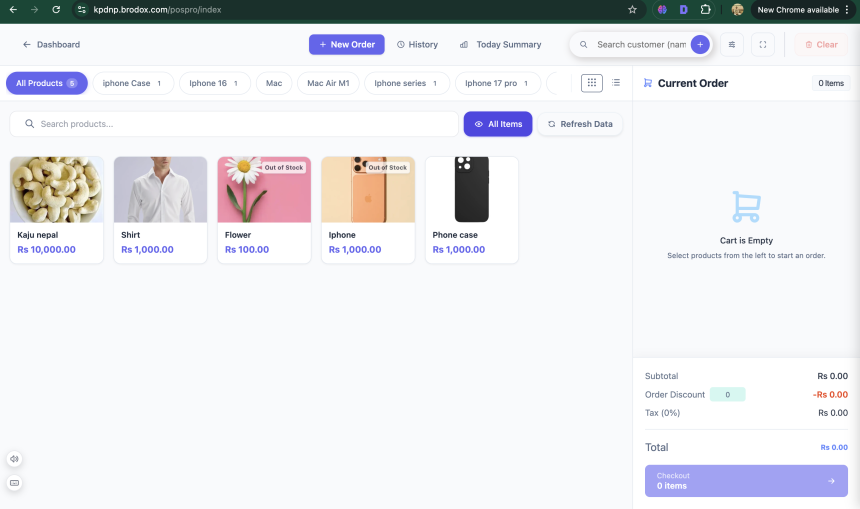The width and height of the screenshot is (860, 509).
Task: Click the Rs 100.00 Flower price
Action: [247, 250]
